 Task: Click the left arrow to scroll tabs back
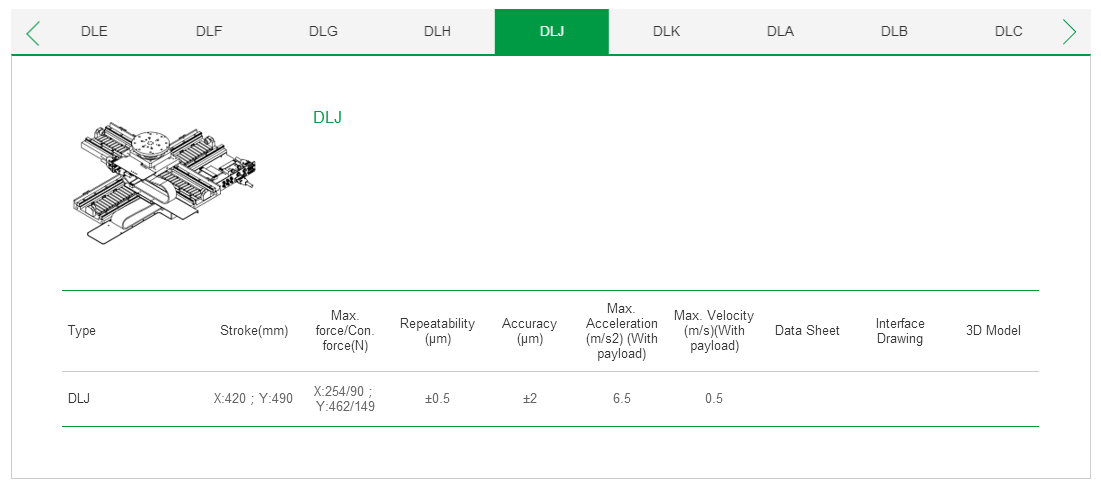pyautogui.click(x=32, y=33)
